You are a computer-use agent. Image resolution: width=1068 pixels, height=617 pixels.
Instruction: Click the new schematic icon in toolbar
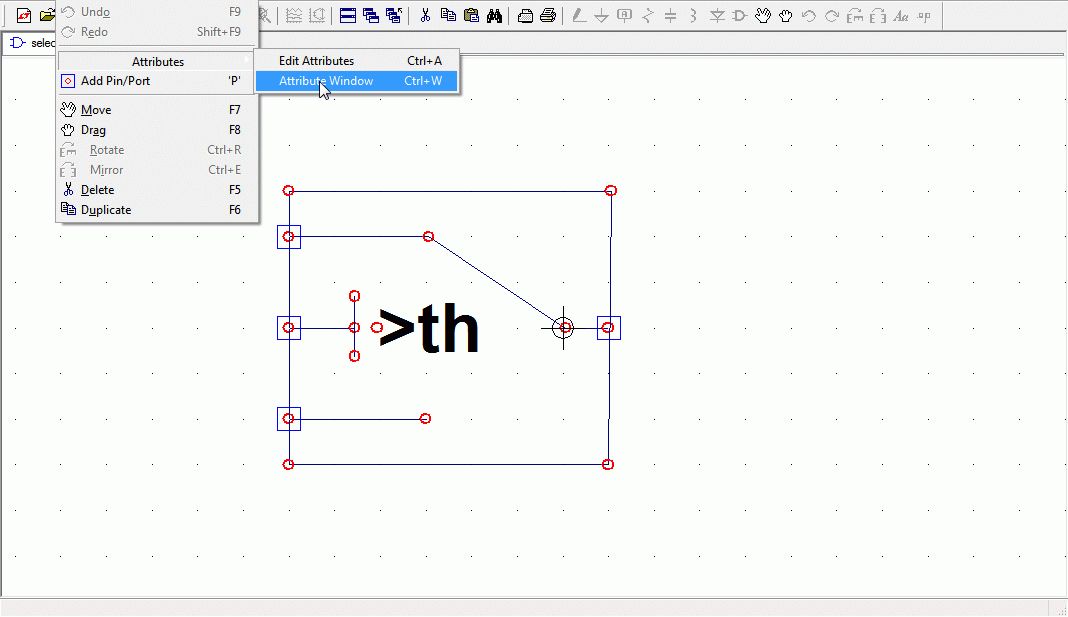[24, 15]
